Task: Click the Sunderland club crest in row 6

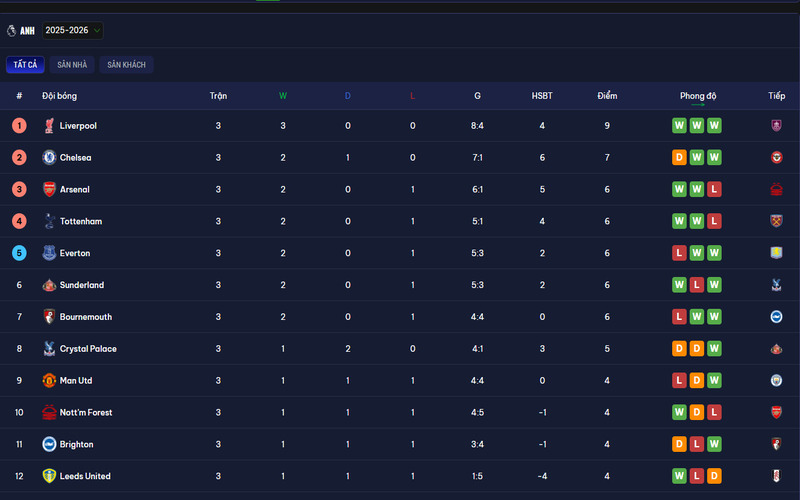Action: coord(49,285)
